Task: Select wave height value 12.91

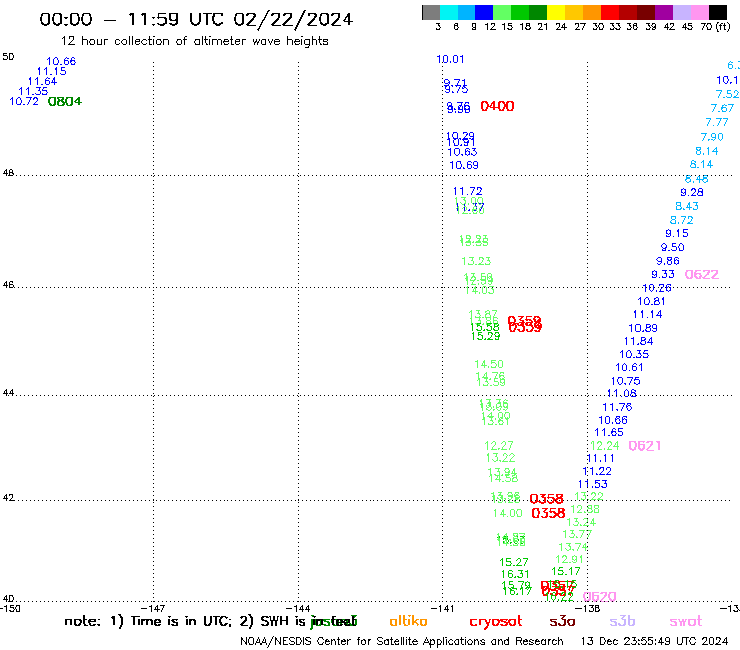Action: click(570, 559)
